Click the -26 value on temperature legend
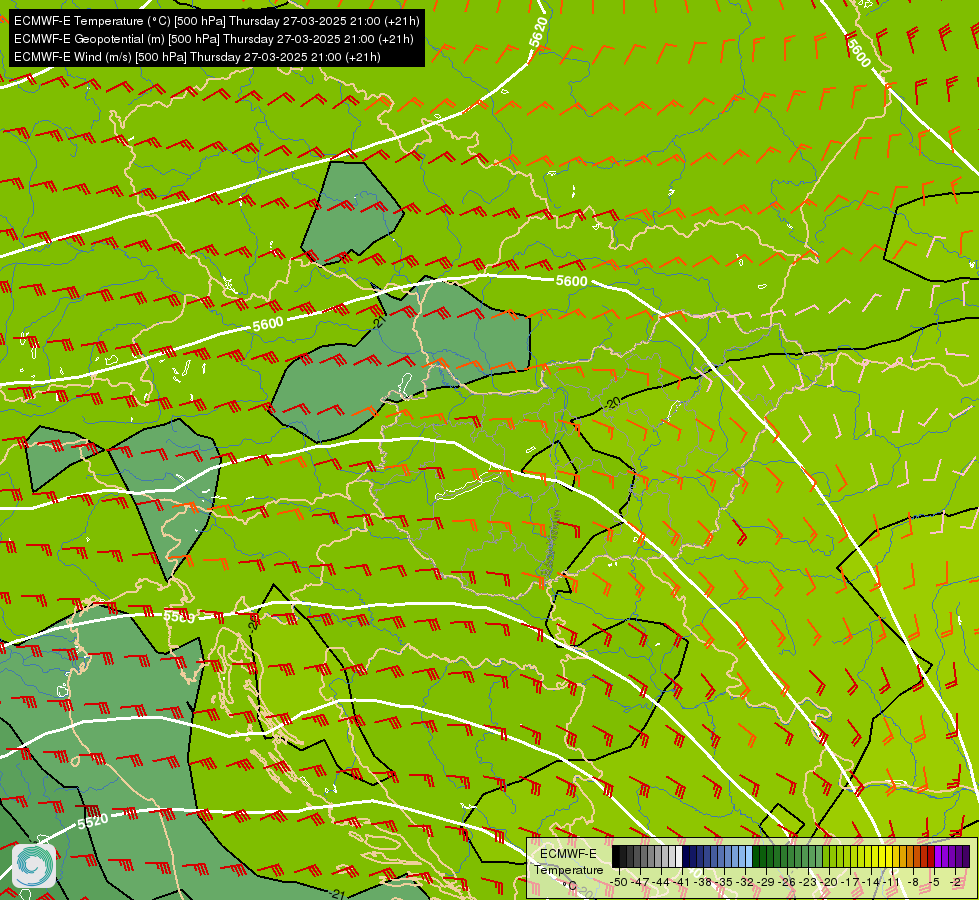Screen dimensions: 979x900 pos(789,882)
